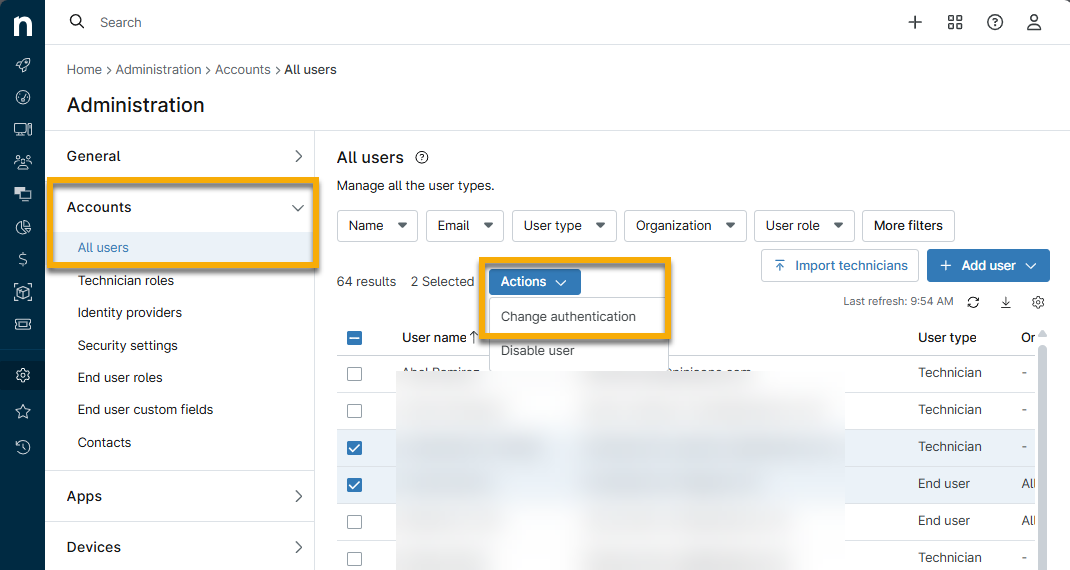This screenshot has width=1070, height=570.
Task: Open End user custom fields page
Action: pyautogui.click(x=145, y=410)
